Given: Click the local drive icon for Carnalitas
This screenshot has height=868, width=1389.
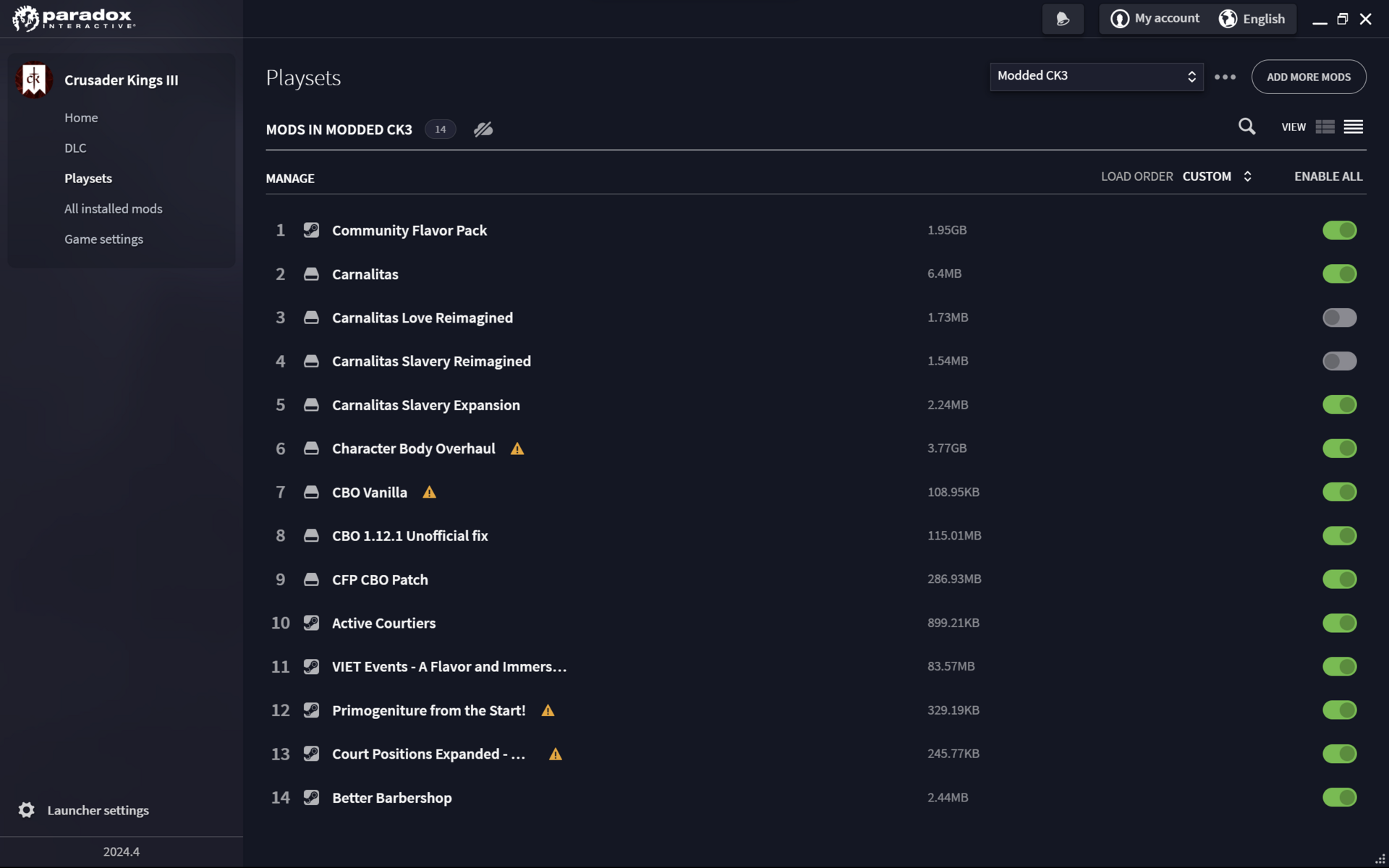Looking at the screenshot, I should coord(311,274).
